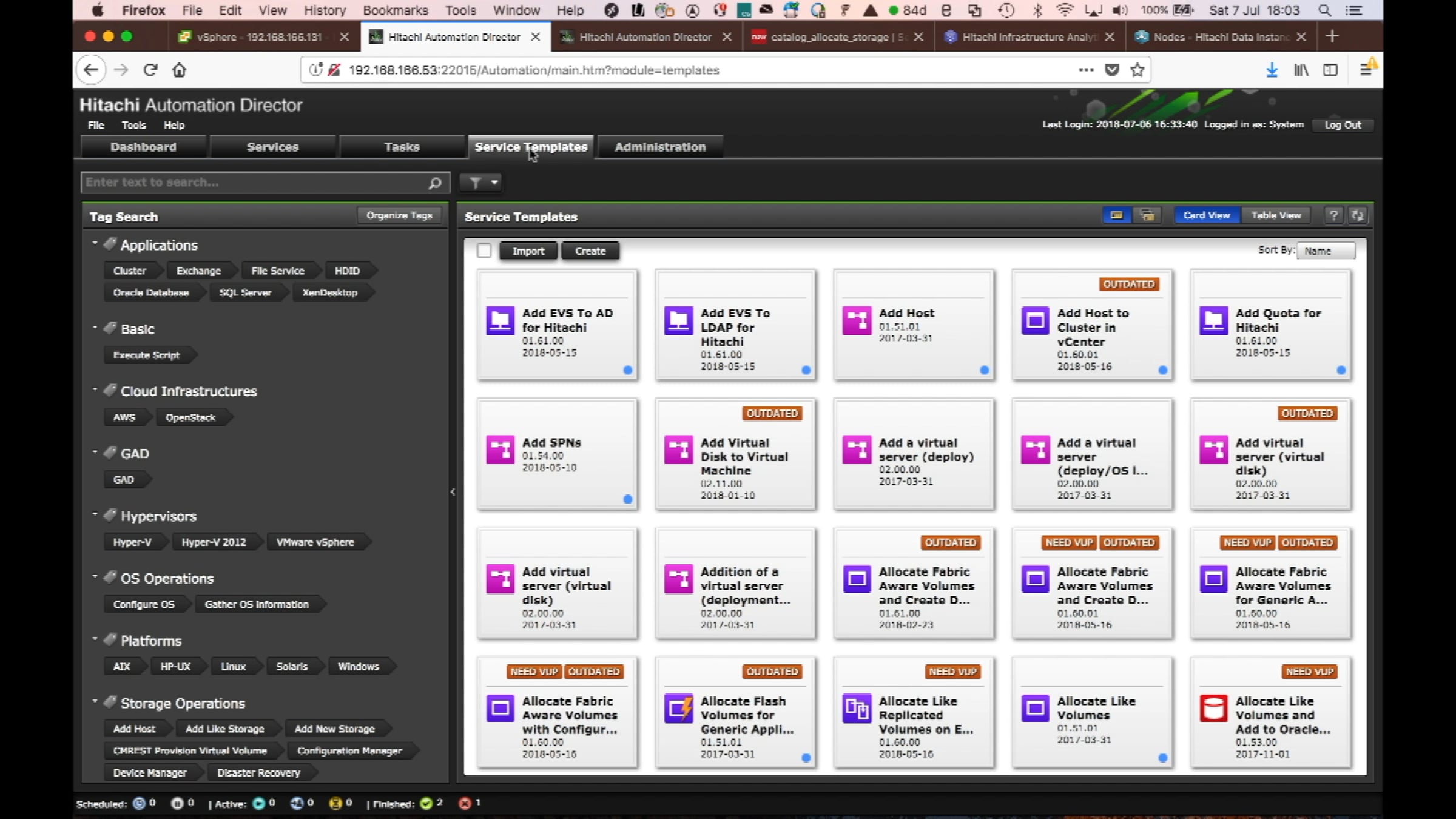Check the select-all templates checkbox
The image size is (1456, 819).
pyautogui.click(x=484, y=251)
